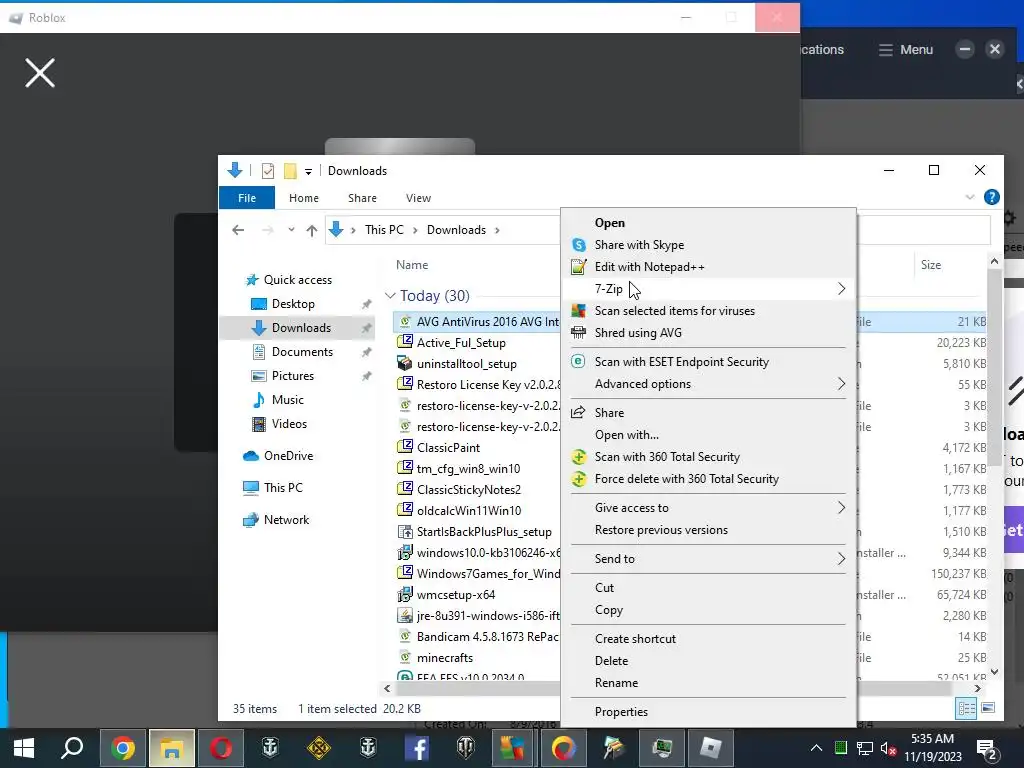Sort files by the Name column header
The image size is (1024, 768).
pyautogui.click(x=412, y=265)
